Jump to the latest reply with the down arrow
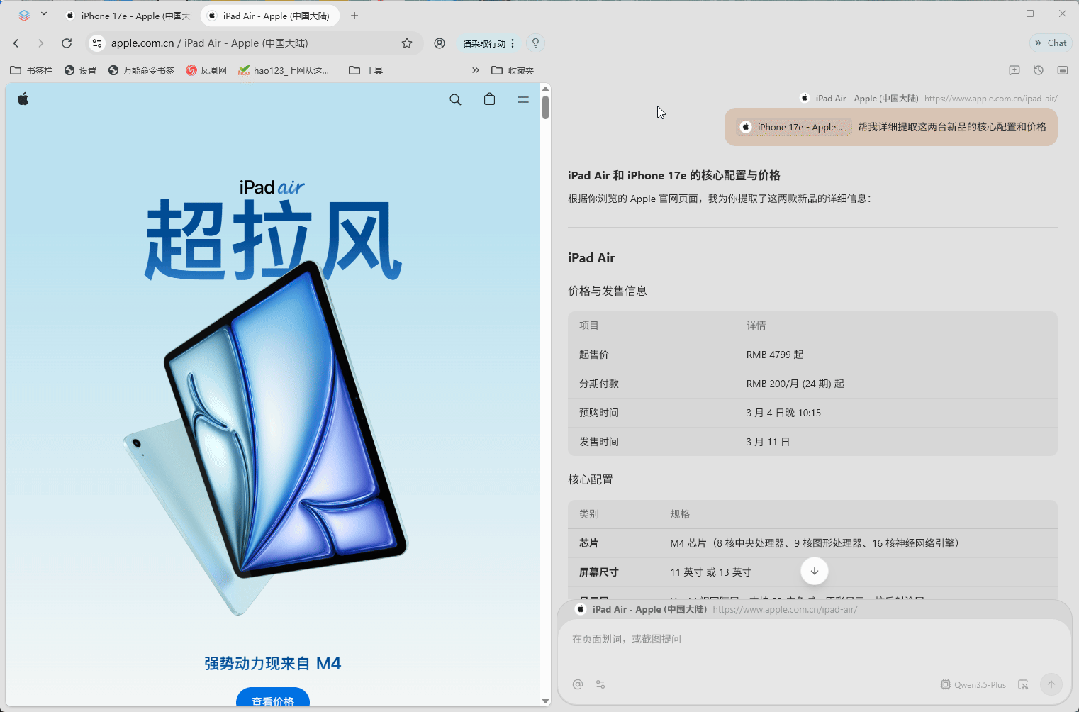 point(814,571)
